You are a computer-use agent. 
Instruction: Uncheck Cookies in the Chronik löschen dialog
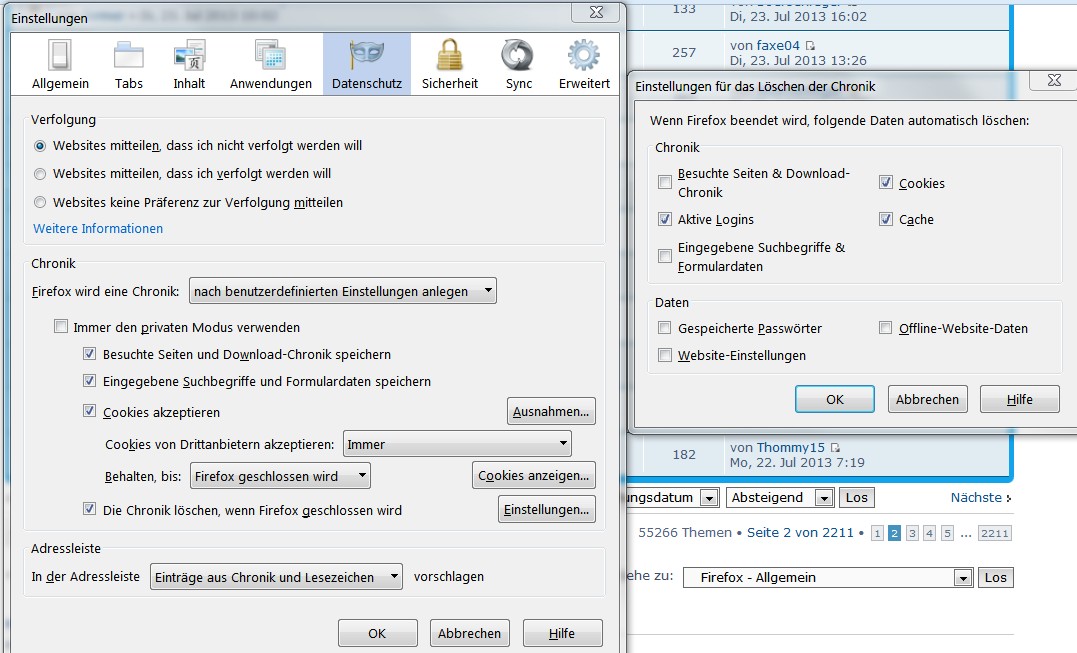coord(886,183)
